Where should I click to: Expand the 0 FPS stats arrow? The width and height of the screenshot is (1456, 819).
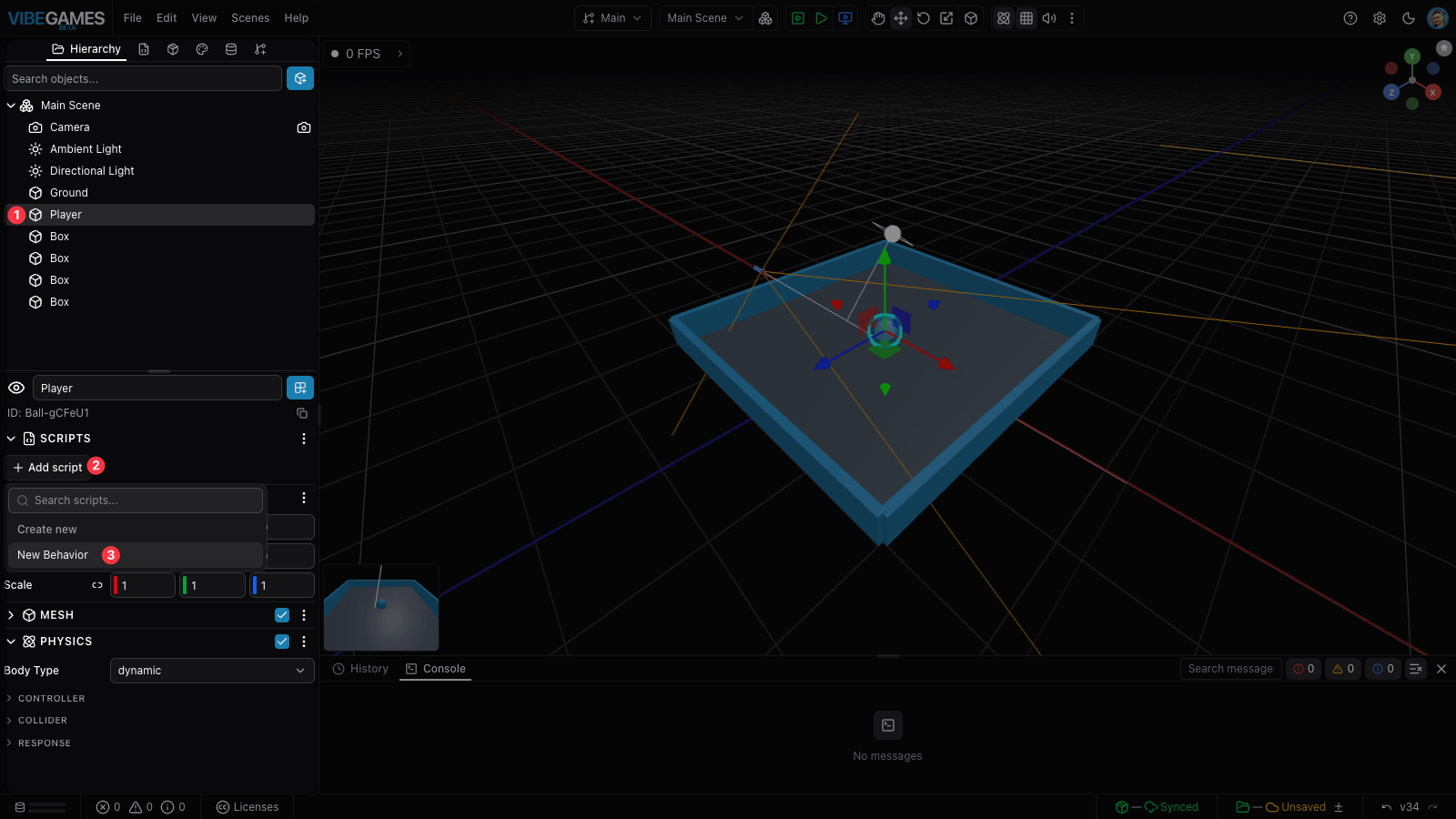click(400, 54)
